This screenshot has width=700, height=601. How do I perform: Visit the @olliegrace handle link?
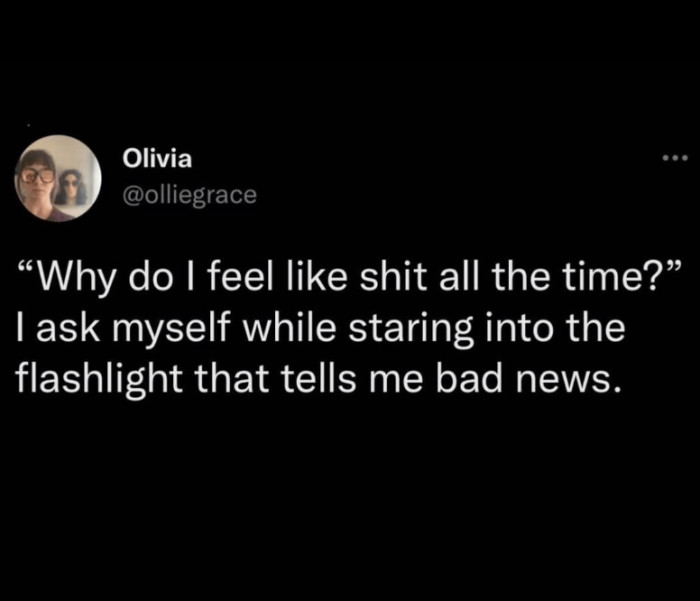coord(190,195)
